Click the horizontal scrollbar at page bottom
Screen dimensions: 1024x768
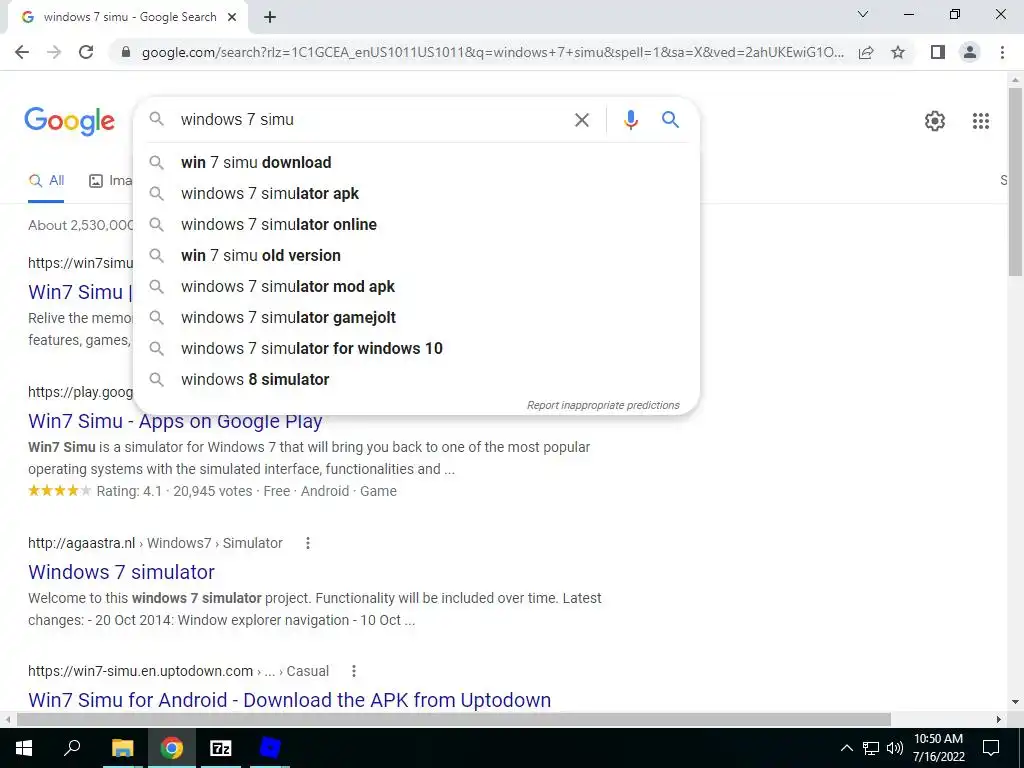click(454, 719)
